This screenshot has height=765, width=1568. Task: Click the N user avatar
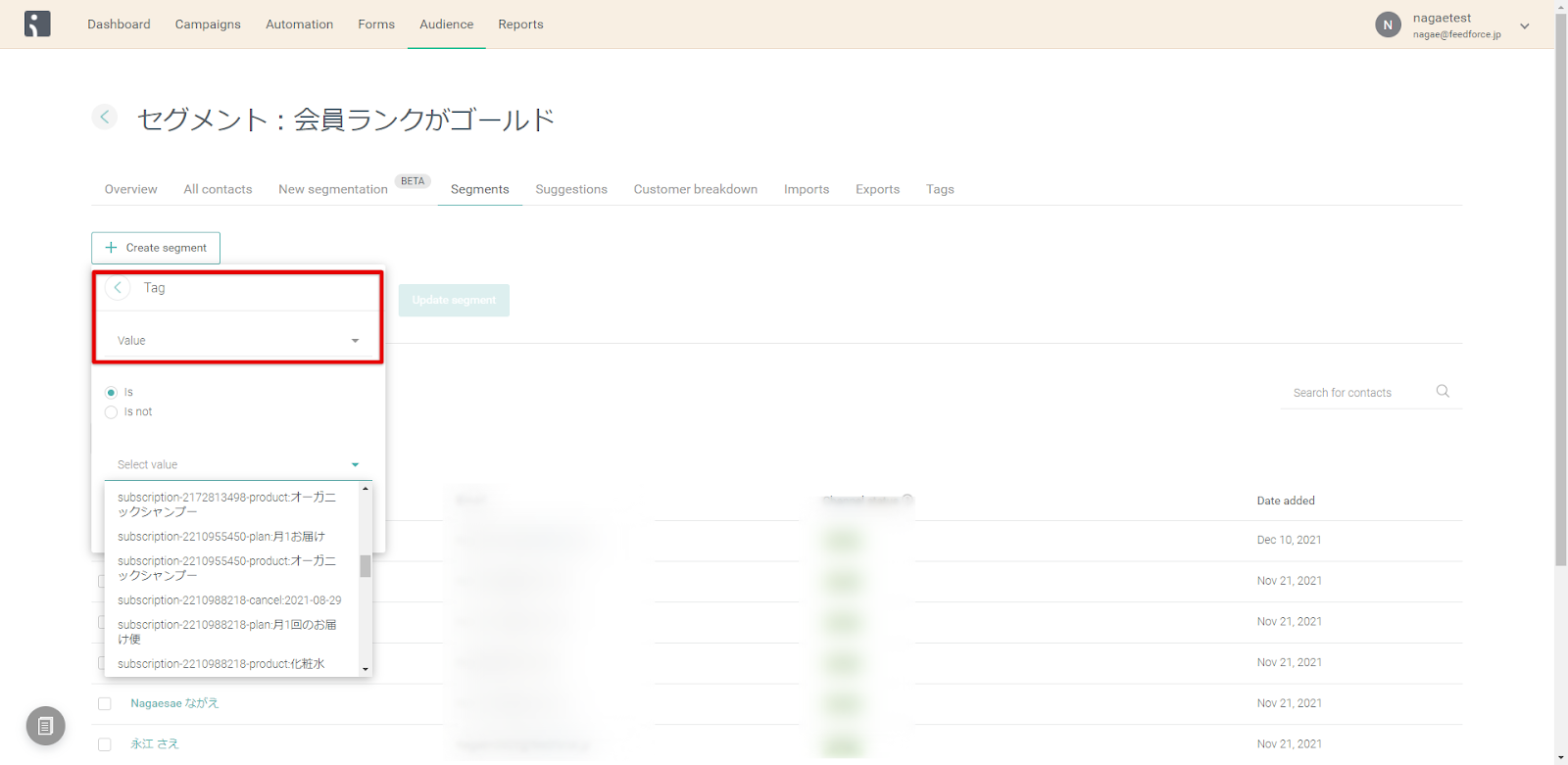[1388, 24]
